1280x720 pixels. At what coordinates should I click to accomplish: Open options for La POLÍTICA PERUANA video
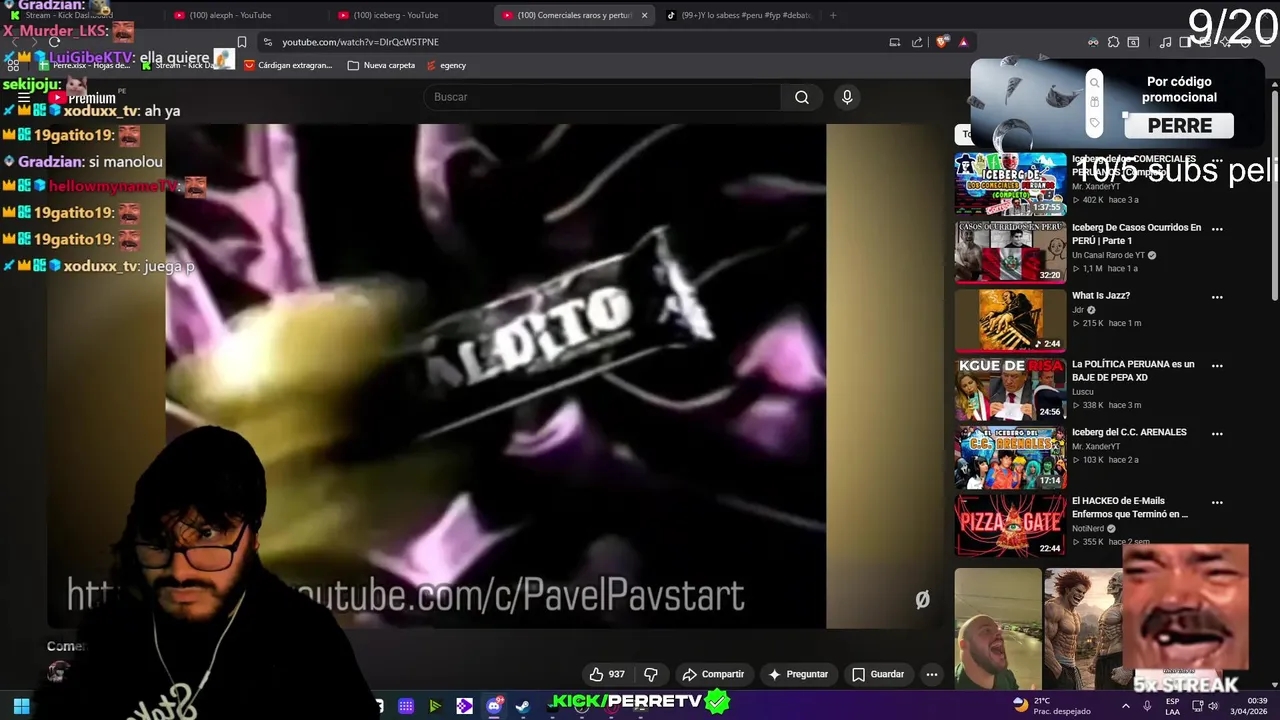point(1217,365)
